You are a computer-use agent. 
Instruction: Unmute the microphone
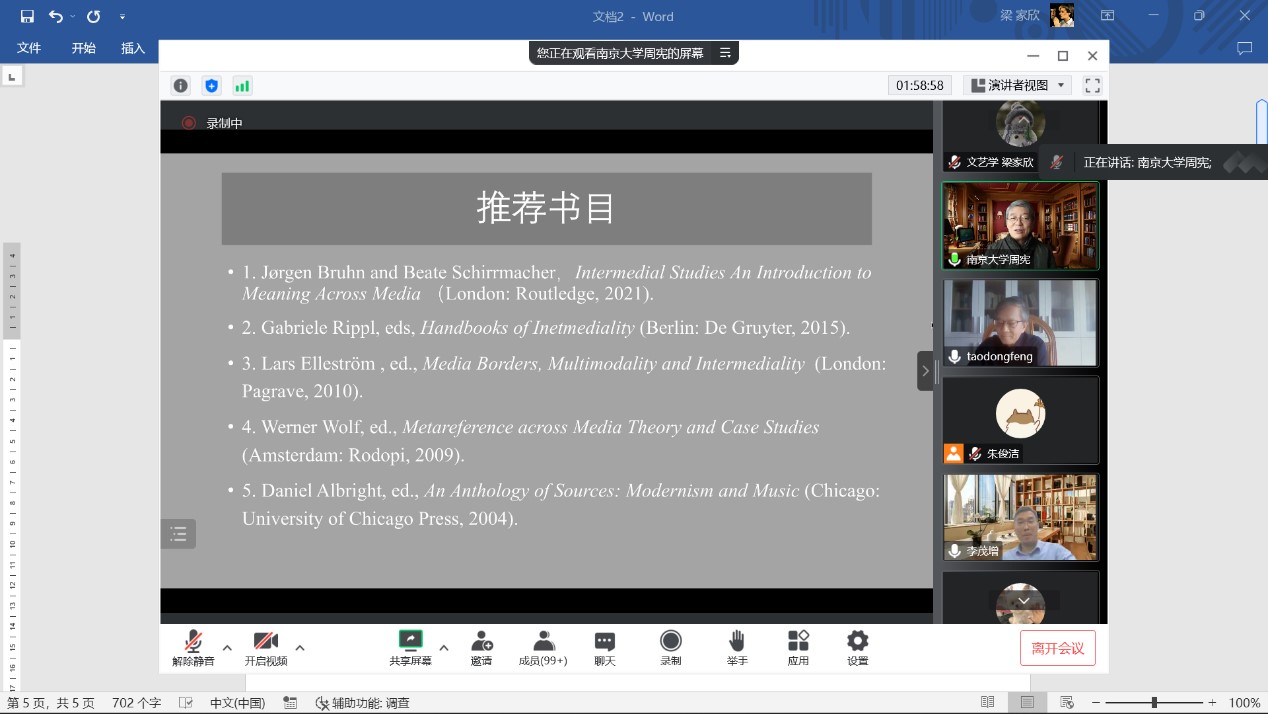(193, 647)
